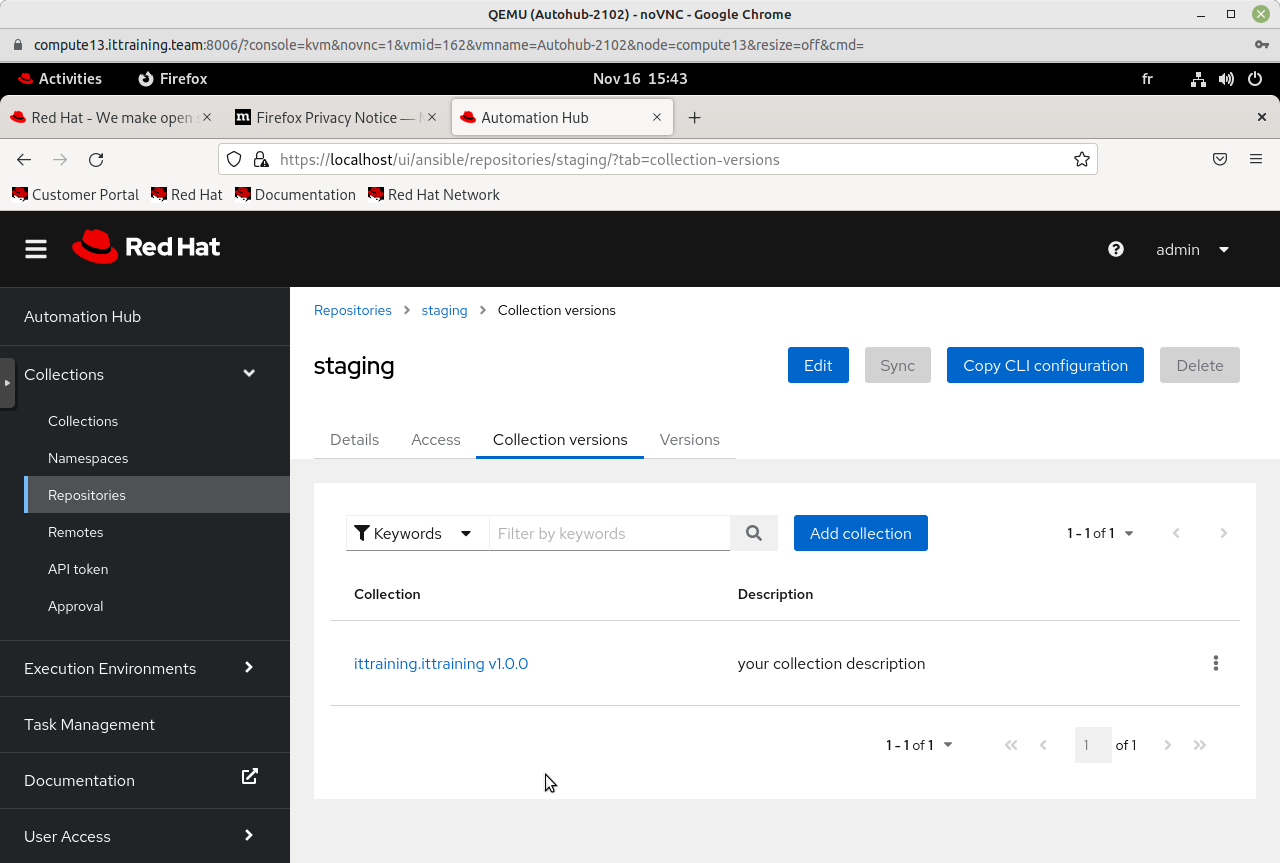
Task: Open ittraining.ittraining v1.0.0 link
Action: click(x=441, y=663)
